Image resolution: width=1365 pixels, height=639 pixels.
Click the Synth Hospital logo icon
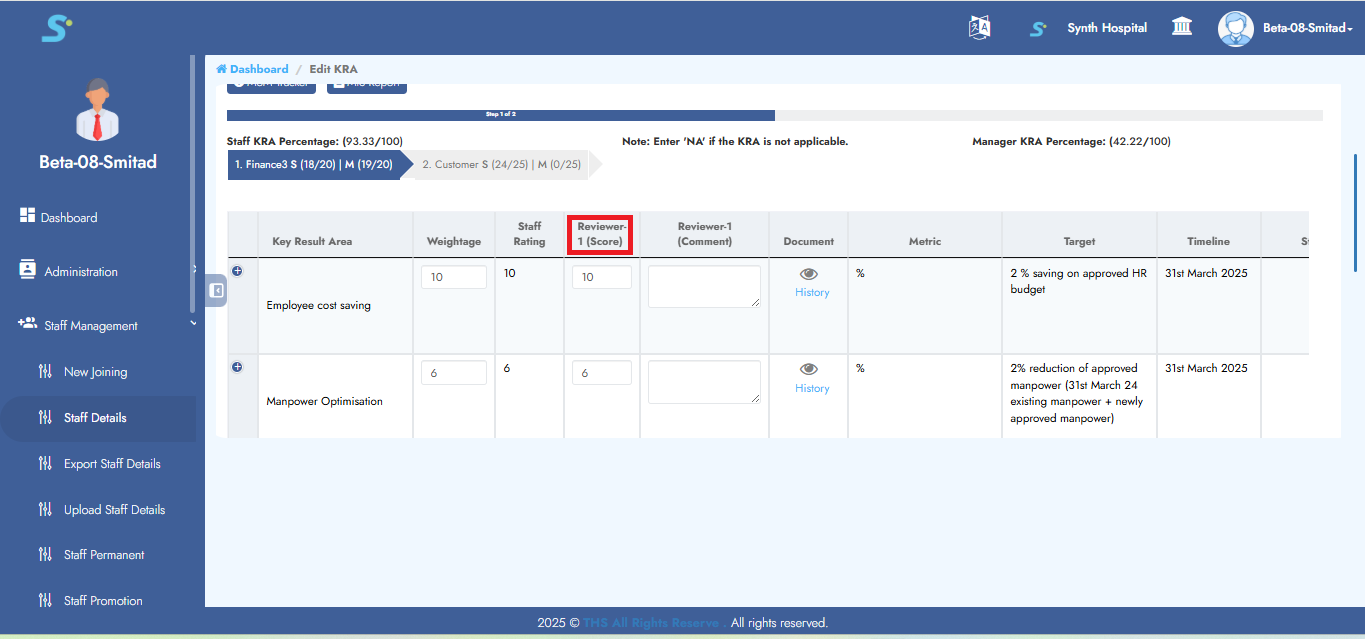pos(1038,29)
